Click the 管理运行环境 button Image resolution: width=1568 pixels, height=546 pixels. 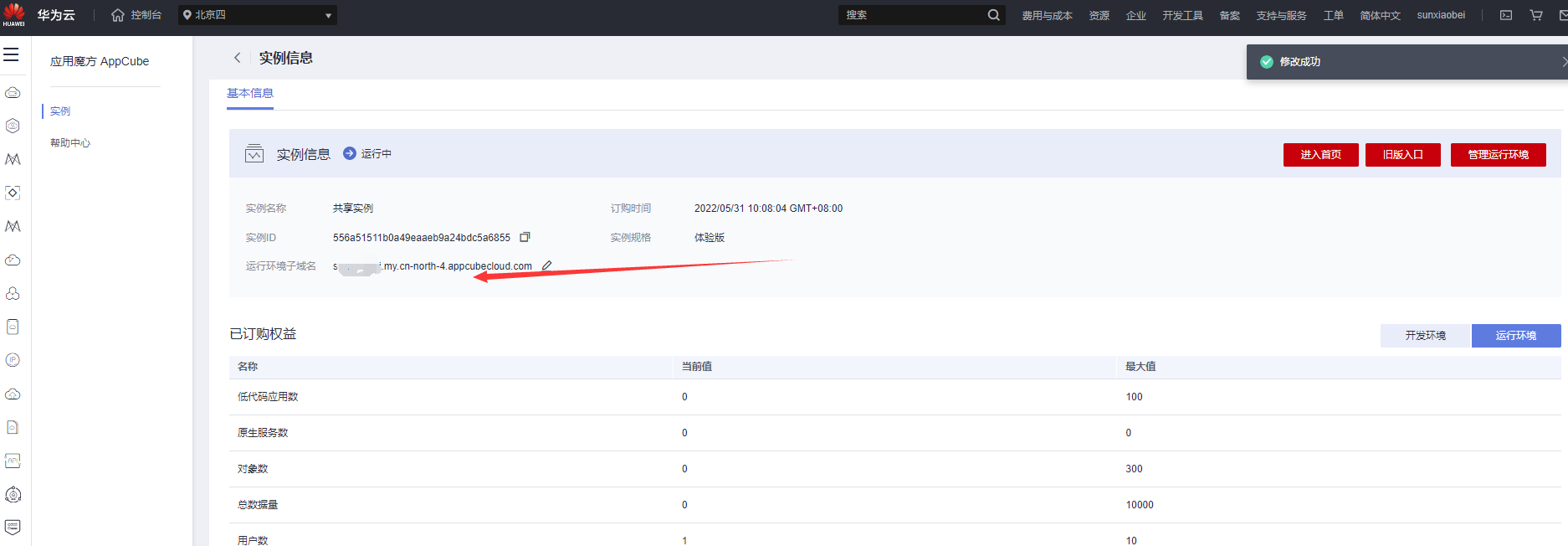click(x=1498, y=155)
